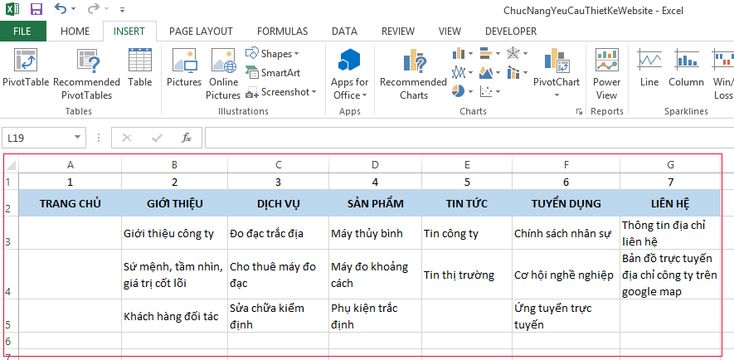Insert a Column sparkline
The width and height of the screenshot is (734, 360).
coord(686,68)
